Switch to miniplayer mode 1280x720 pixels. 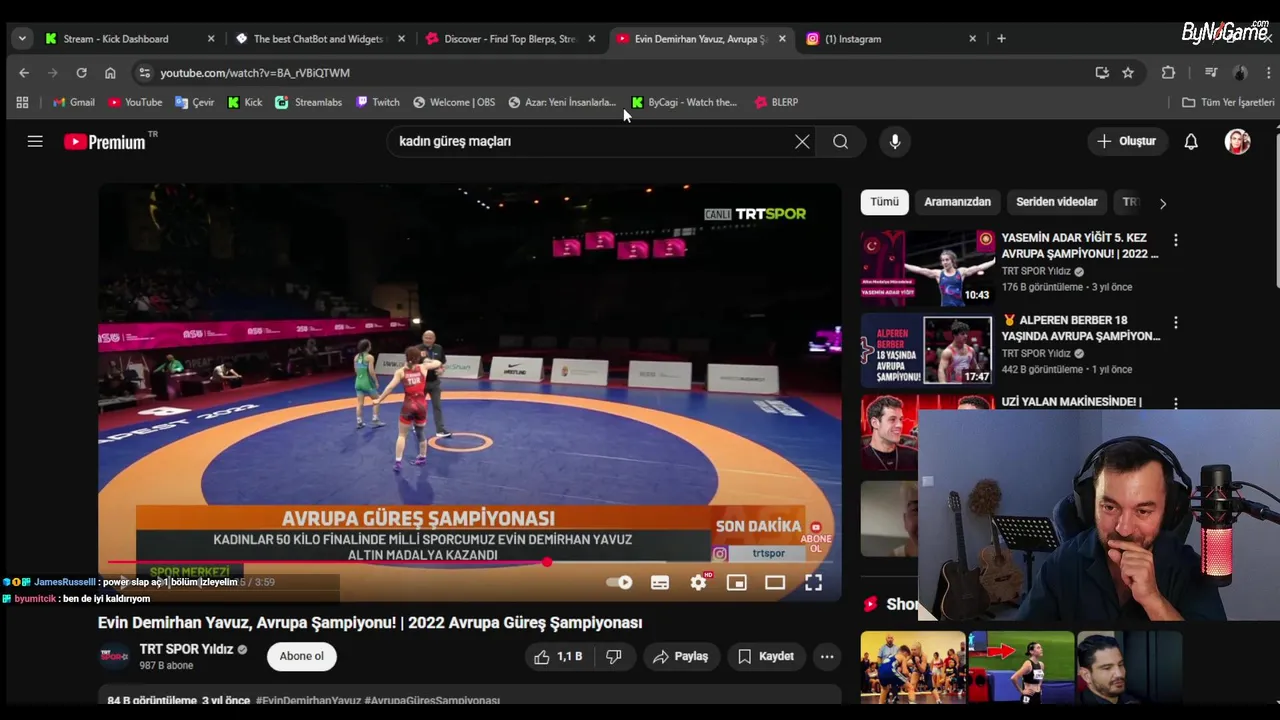pos(737,582)
